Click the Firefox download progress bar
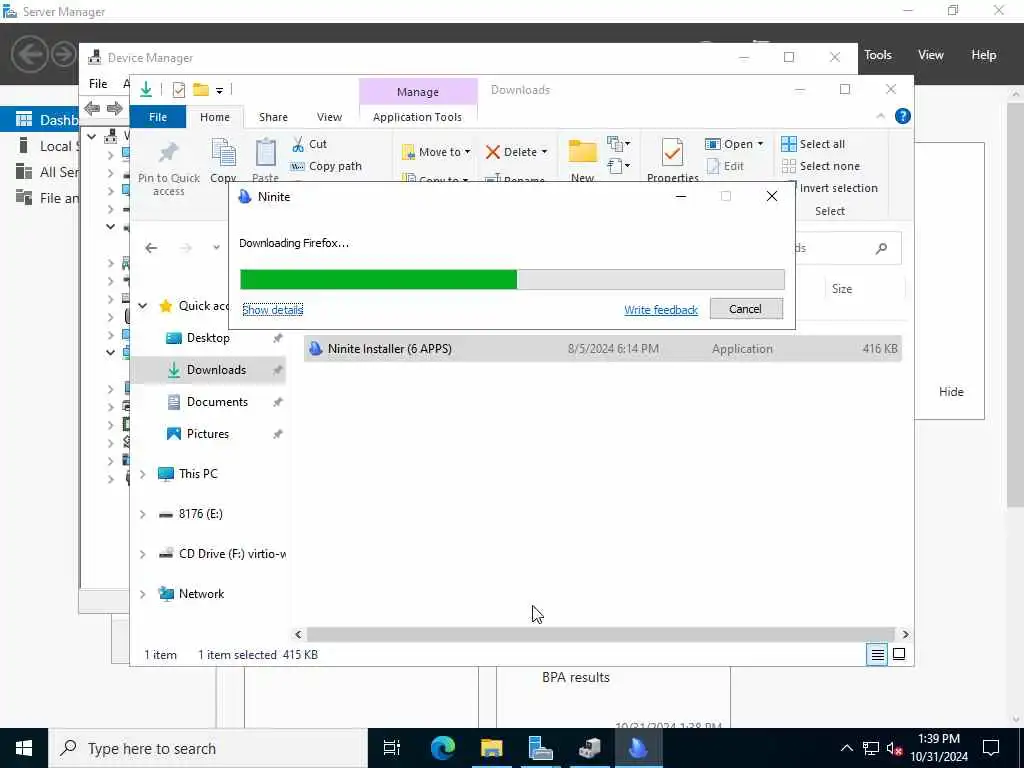1024x768 pixels. tap(512, 279)
